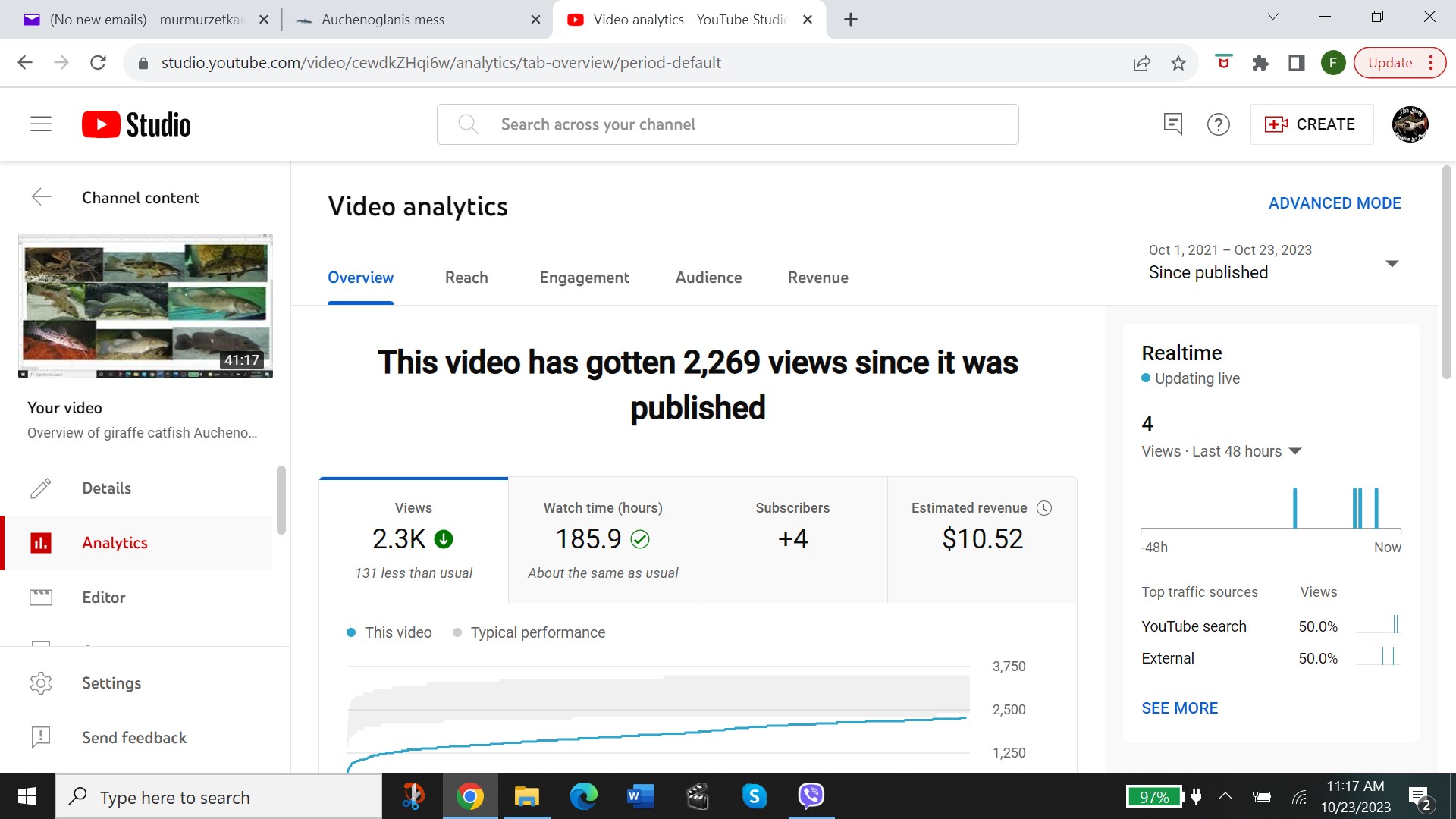Open the new tab plus button
1456x819 pixels.
tap(851, 20)
